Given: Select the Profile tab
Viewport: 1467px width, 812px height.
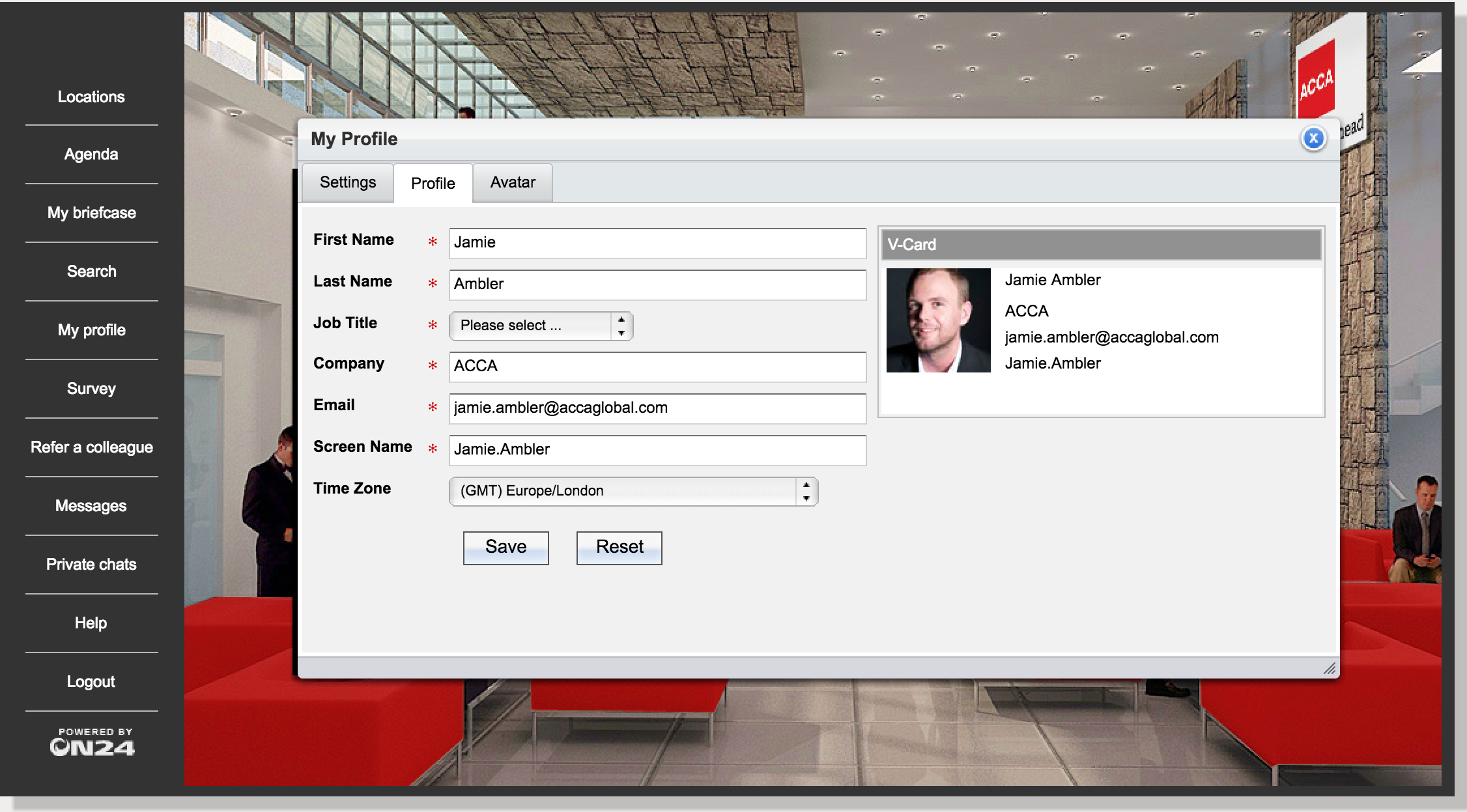Looking at the screenshot, I should [x=433, y=184].
